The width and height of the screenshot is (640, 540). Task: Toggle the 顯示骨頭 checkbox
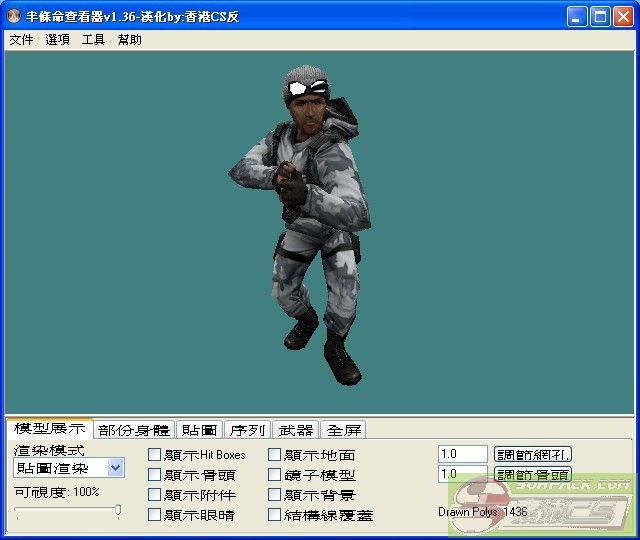(x=154, y=475)
